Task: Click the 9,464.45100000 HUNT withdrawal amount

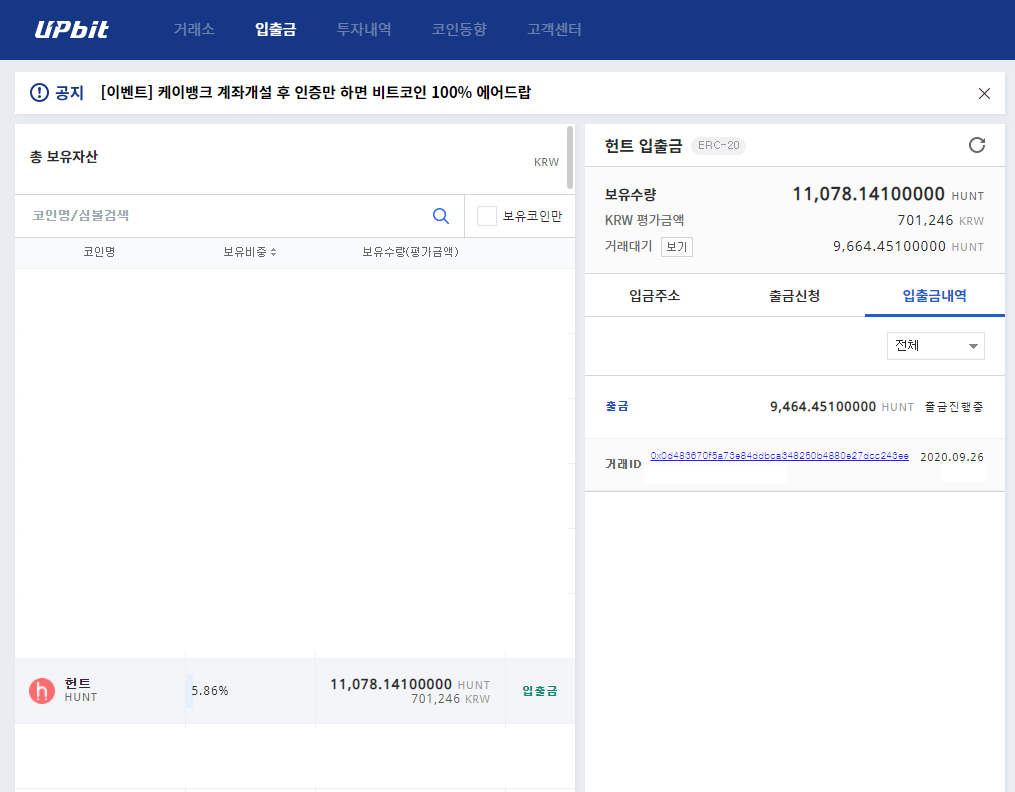Action: [842, 407]
